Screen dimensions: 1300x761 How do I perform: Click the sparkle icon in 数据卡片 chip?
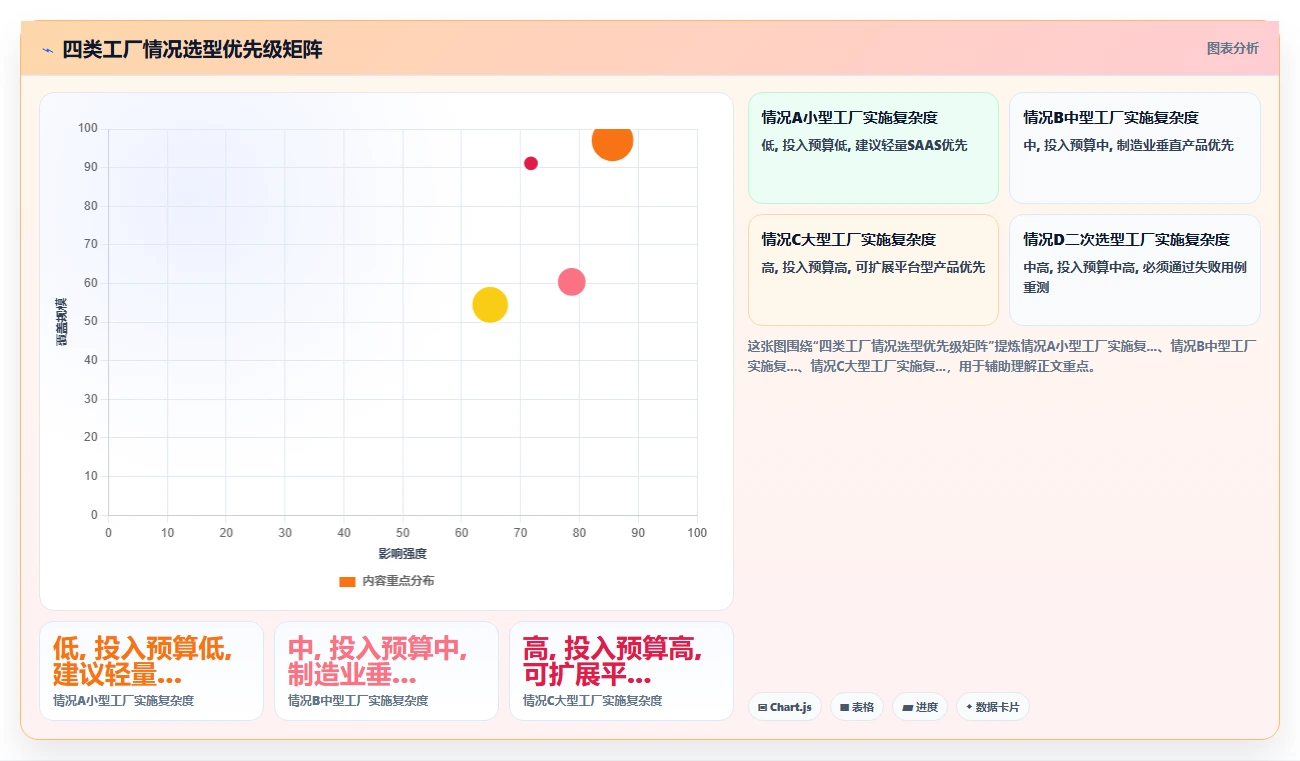(x=969, y=707)
